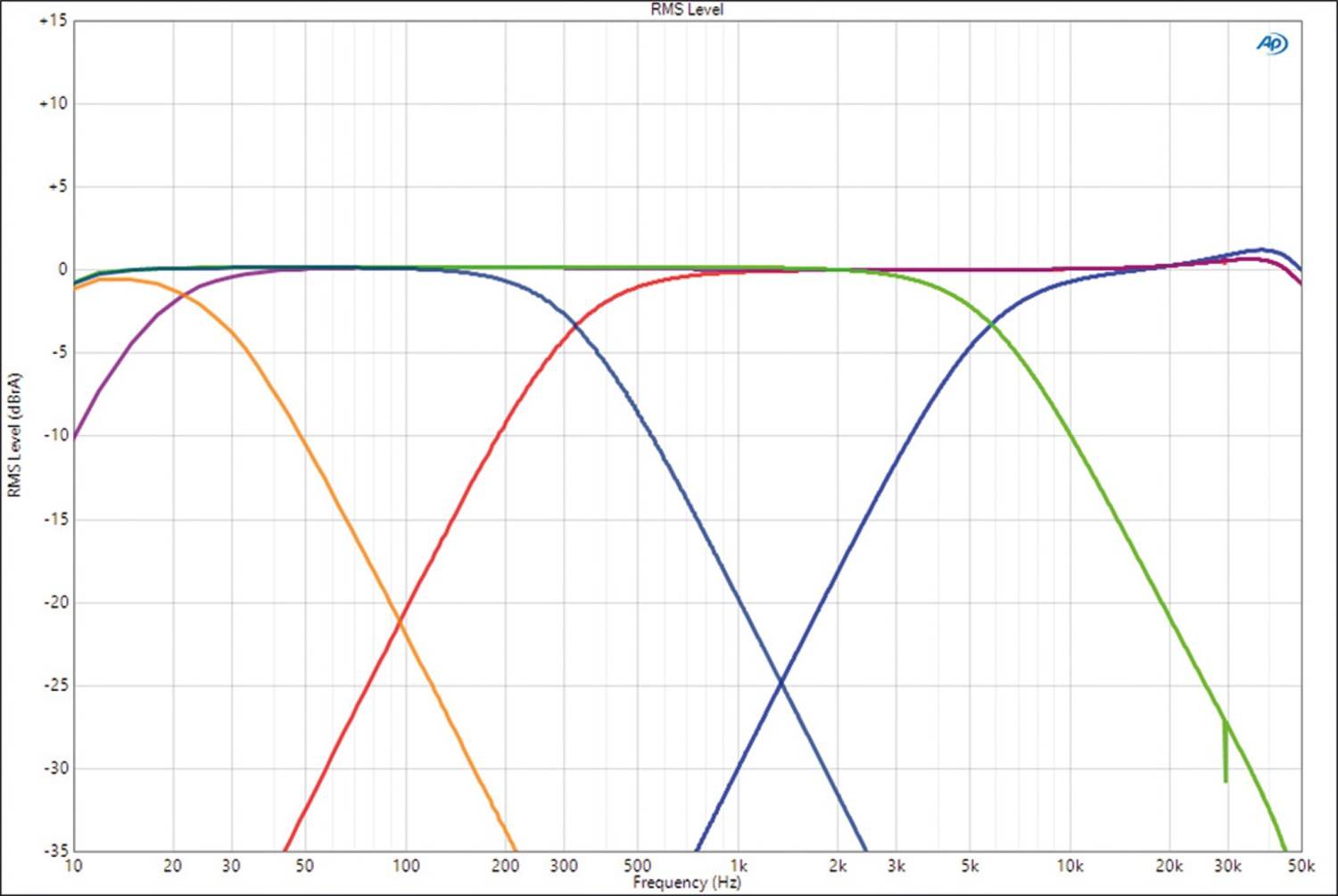This screenshot has height=896, width=1338.
Task: Click the '100' frequency tick label
Action: (406, 866)
